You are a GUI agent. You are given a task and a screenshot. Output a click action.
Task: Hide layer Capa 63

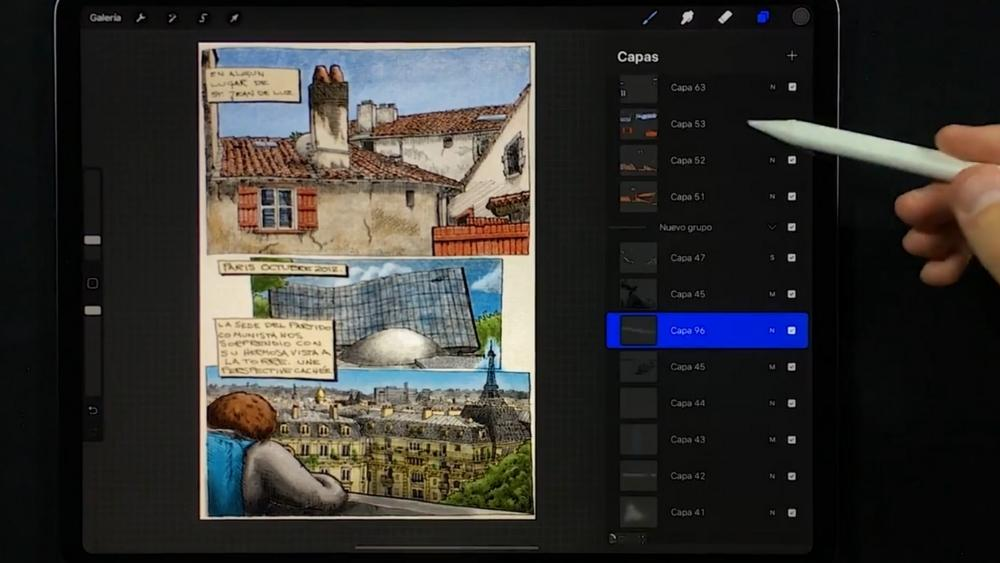(x=792, y=87)
